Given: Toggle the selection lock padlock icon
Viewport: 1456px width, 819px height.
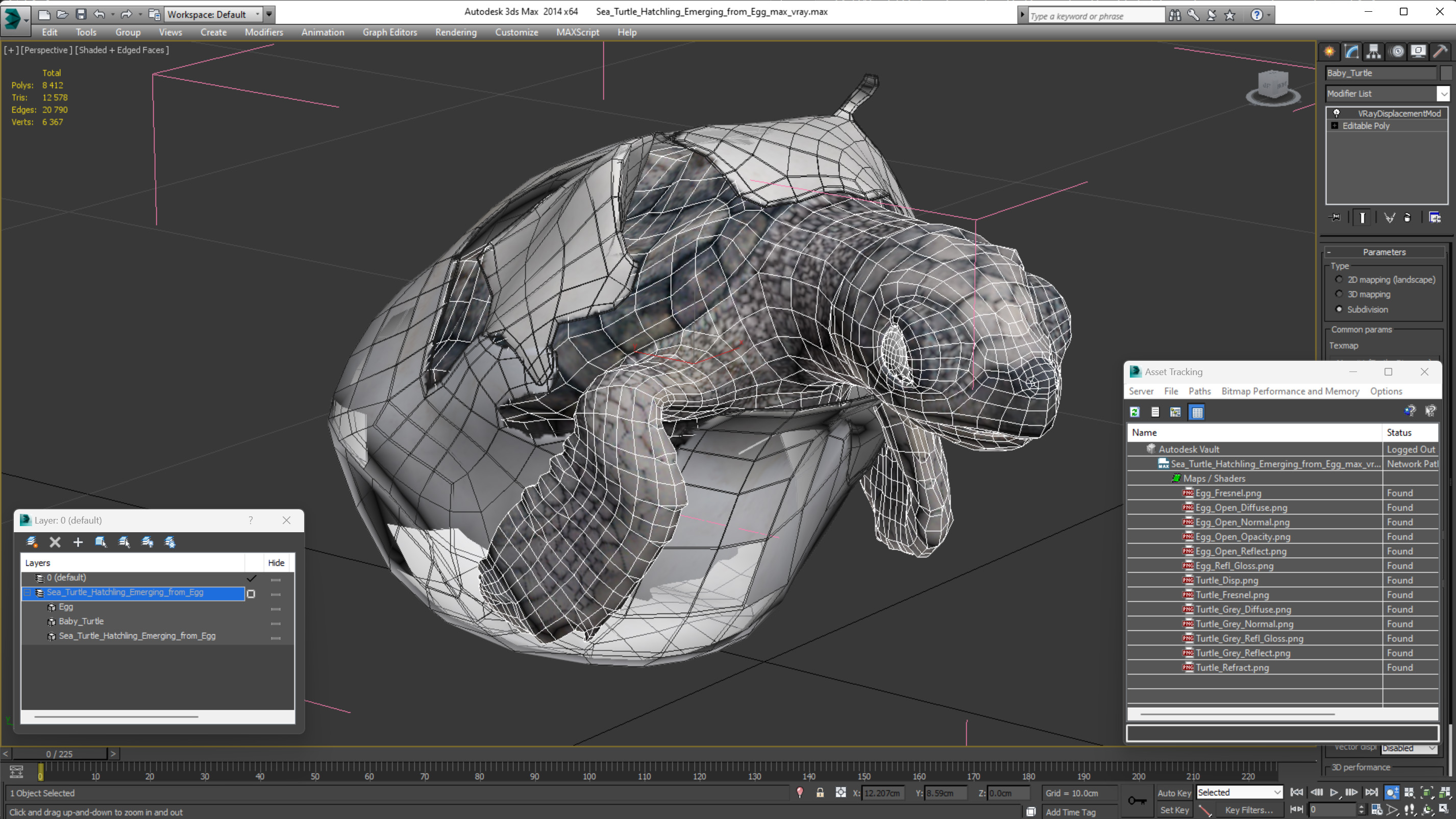Looking at the screenshot, I should coord(820,792).
